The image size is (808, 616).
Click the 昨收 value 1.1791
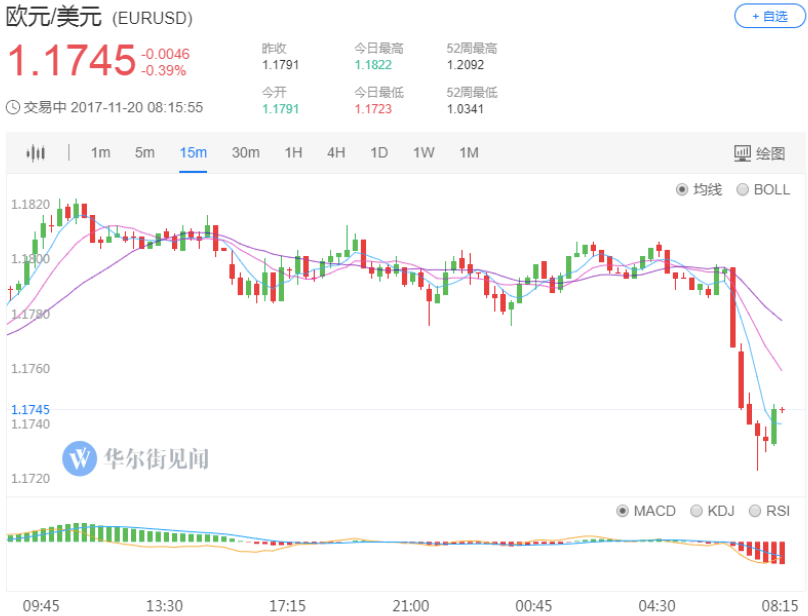click(x=280, y=65)
